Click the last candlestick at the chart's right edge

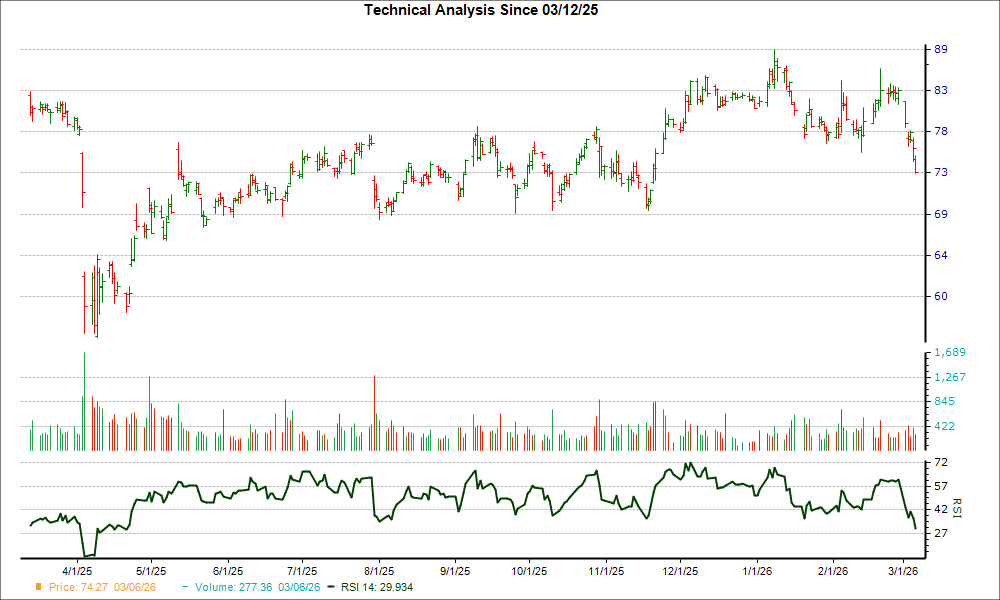(916, 165)
